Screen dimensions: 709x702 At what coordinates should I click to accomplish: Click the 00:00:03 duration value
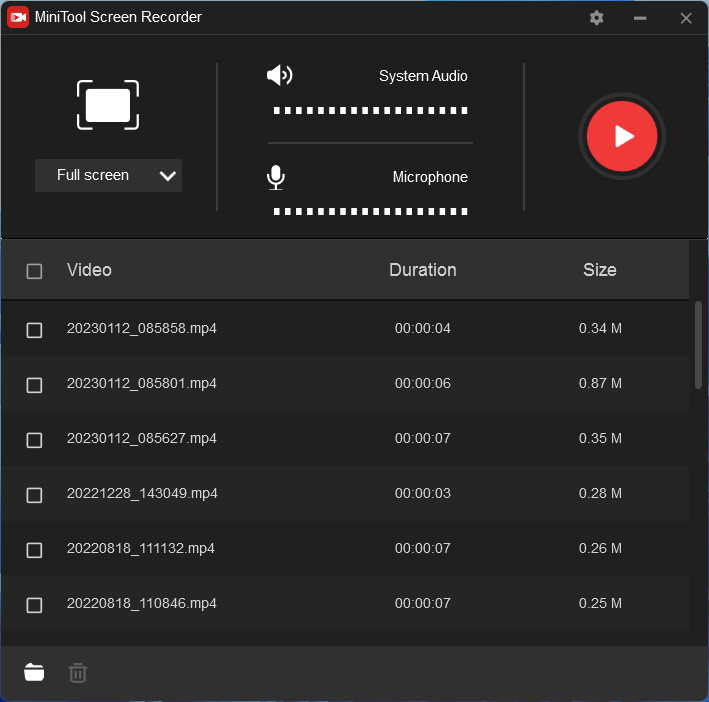423,493
